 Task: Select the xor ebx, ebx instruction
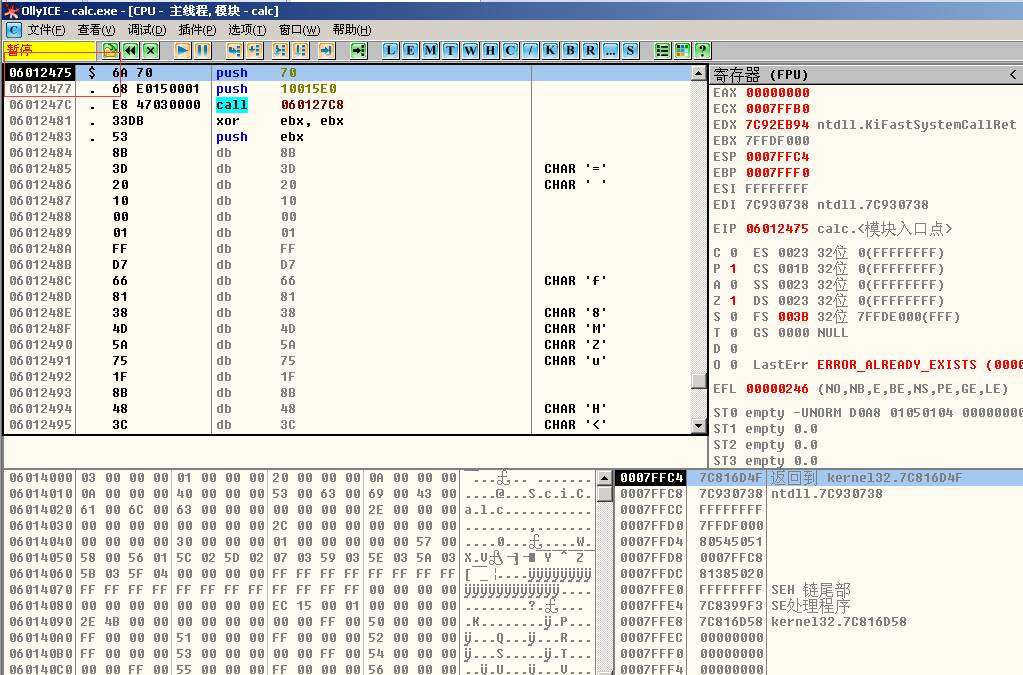coord(349,121)
